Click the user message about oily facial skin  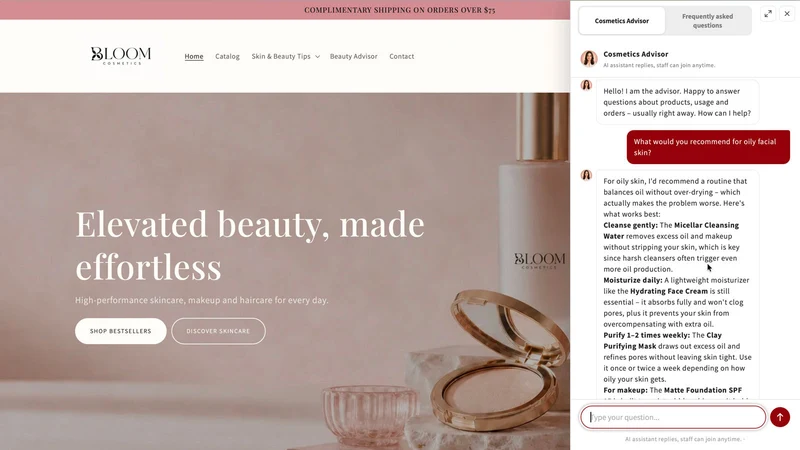tap(708, 147)
